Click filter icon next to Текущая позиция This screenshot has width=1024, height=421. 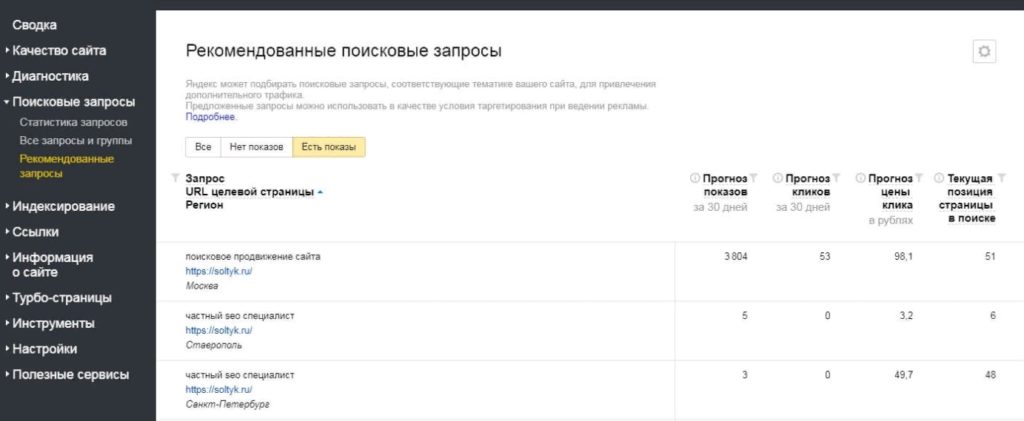pyautogui.click(x=1001, y=178)
